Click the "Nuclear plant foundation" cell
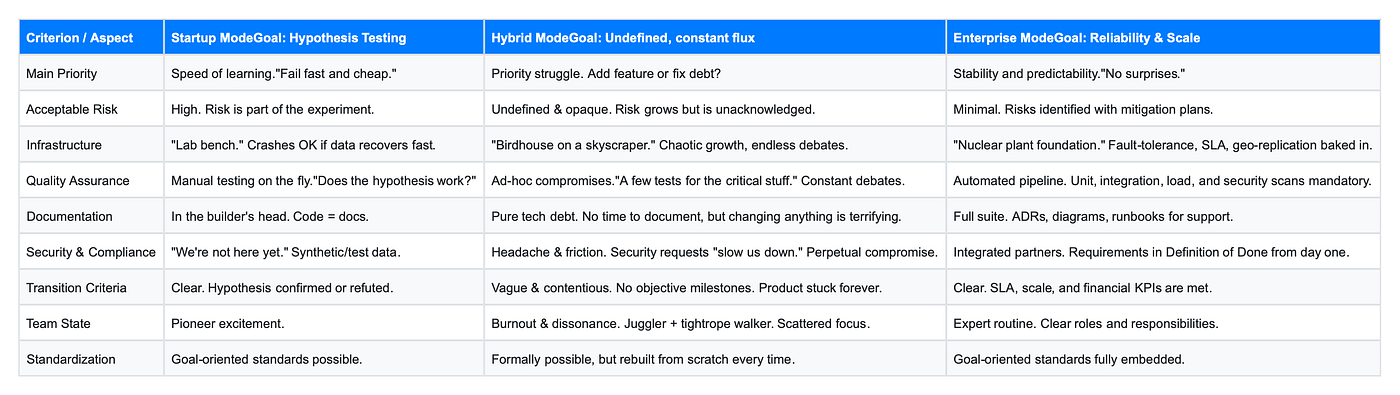This screenshot has height=395, width=1400. pyautogui.click(x=1163, y=144)
